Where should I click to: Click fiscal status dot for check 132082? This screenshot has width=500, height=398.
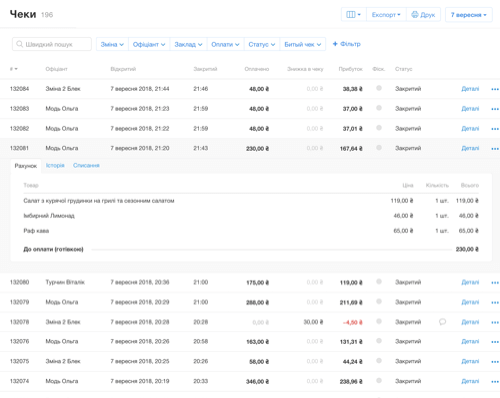coord(379,128)
